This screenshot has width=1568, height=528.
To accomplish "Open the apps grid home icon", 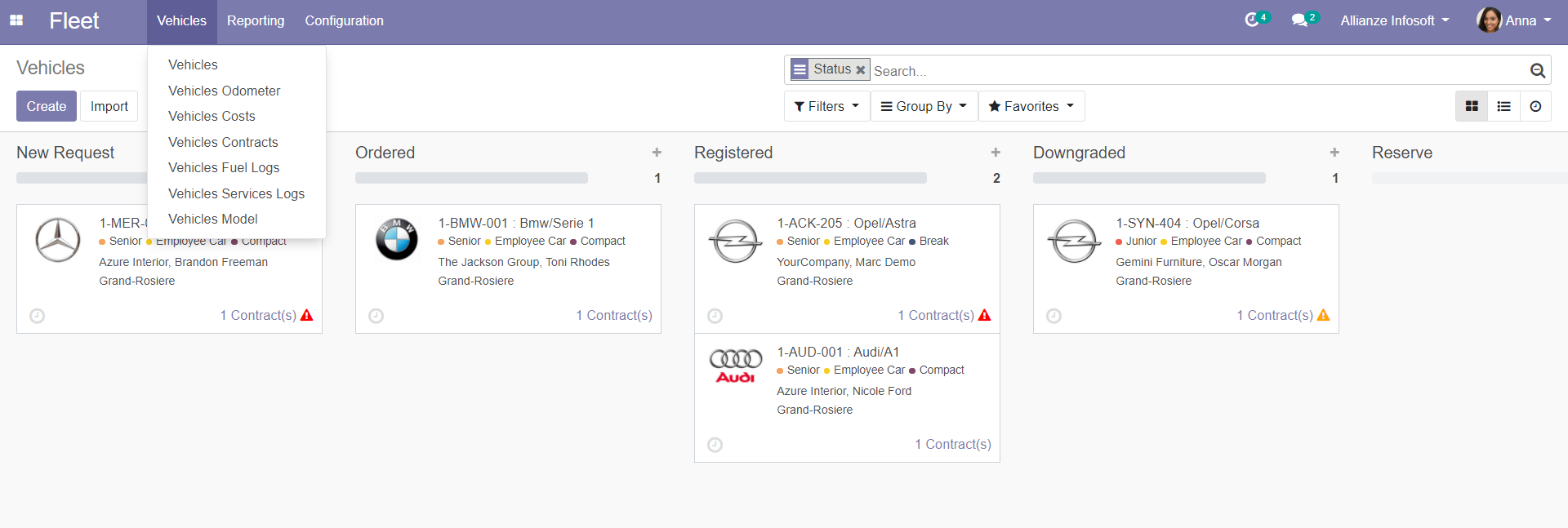I will click(16, 20).
